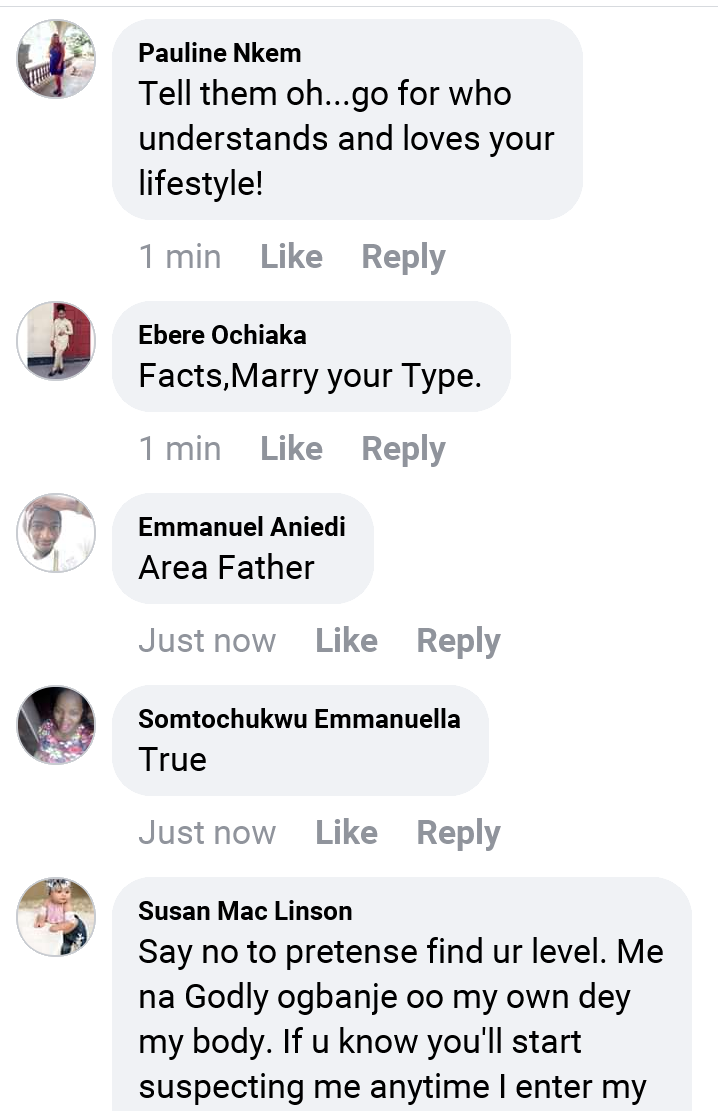Tap Somtochukwu Emmanuella's avatar
Viewport: 718px width, 1111px height.
click(x=56, y=725)
